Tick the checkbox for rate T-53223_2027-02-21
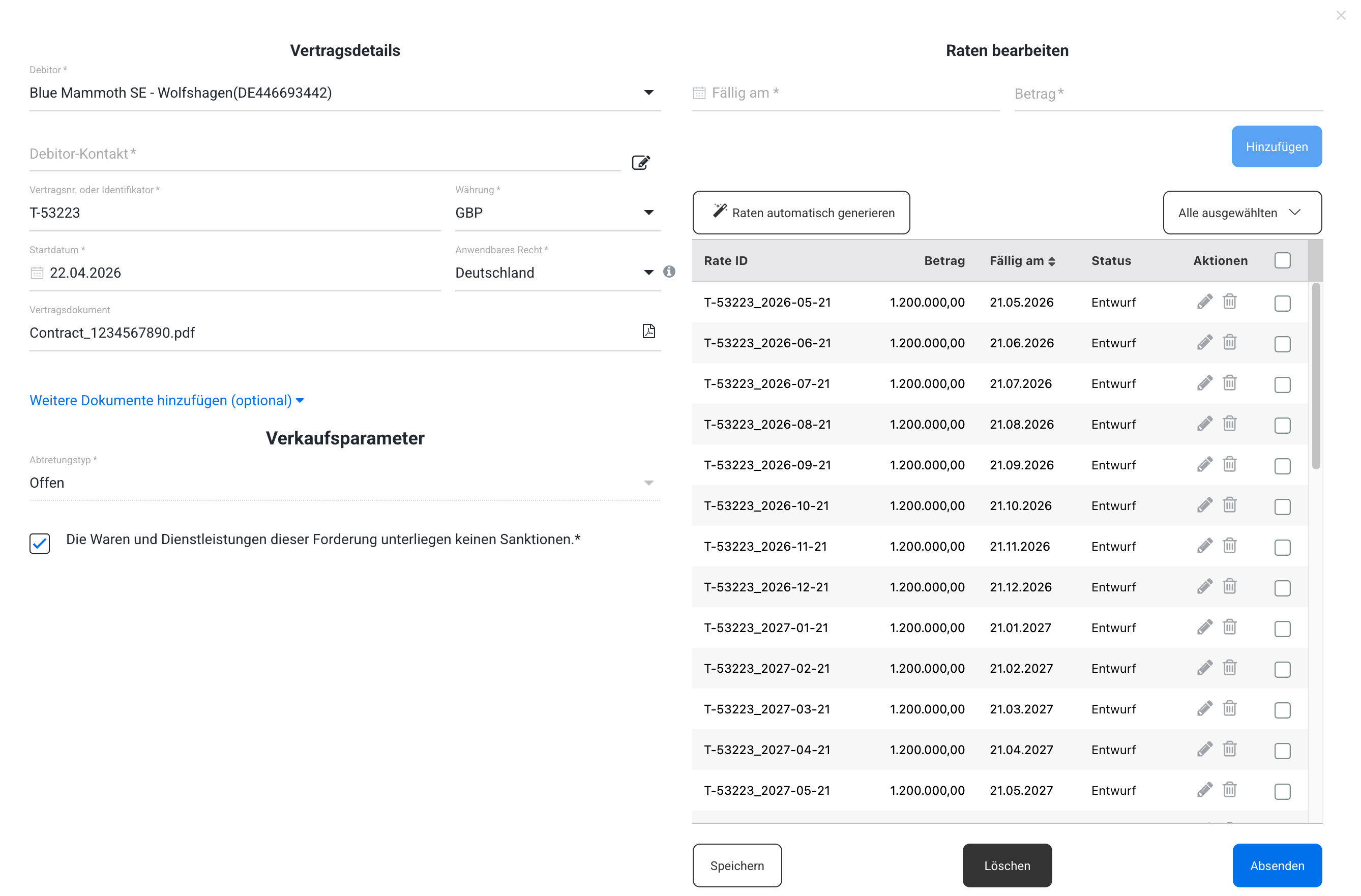This screenshot has width=1361, height=896. point(1282,669)
